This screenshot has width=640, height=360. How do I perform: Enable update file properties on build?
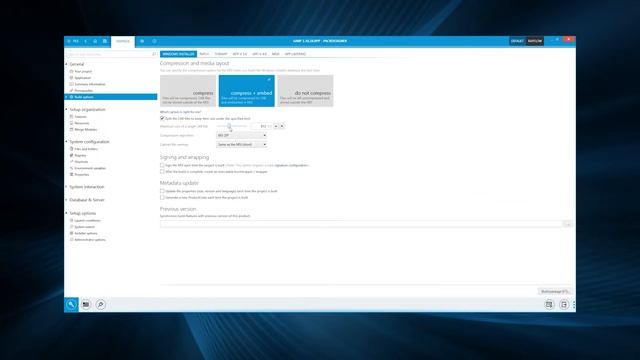click(x=162, y=191)
